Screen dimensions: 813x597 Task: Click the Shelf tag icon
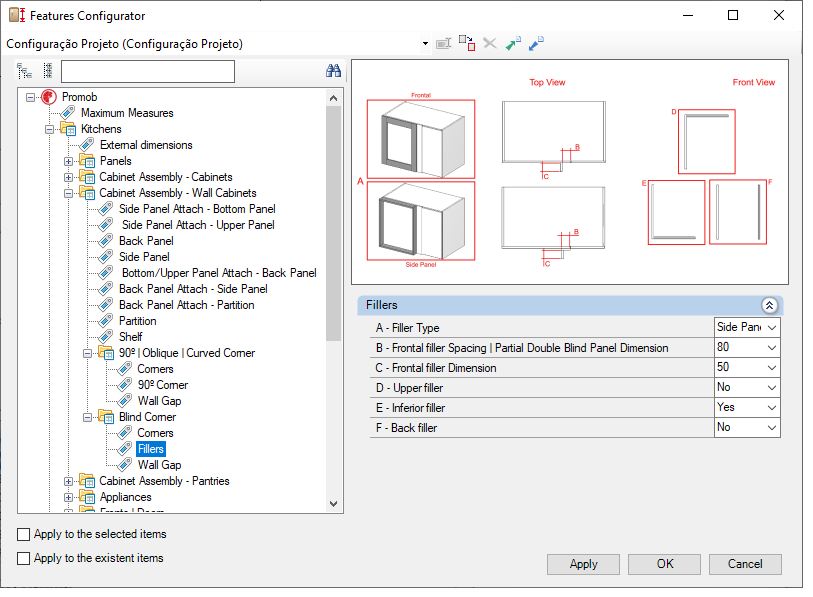[x=106, y=337]
